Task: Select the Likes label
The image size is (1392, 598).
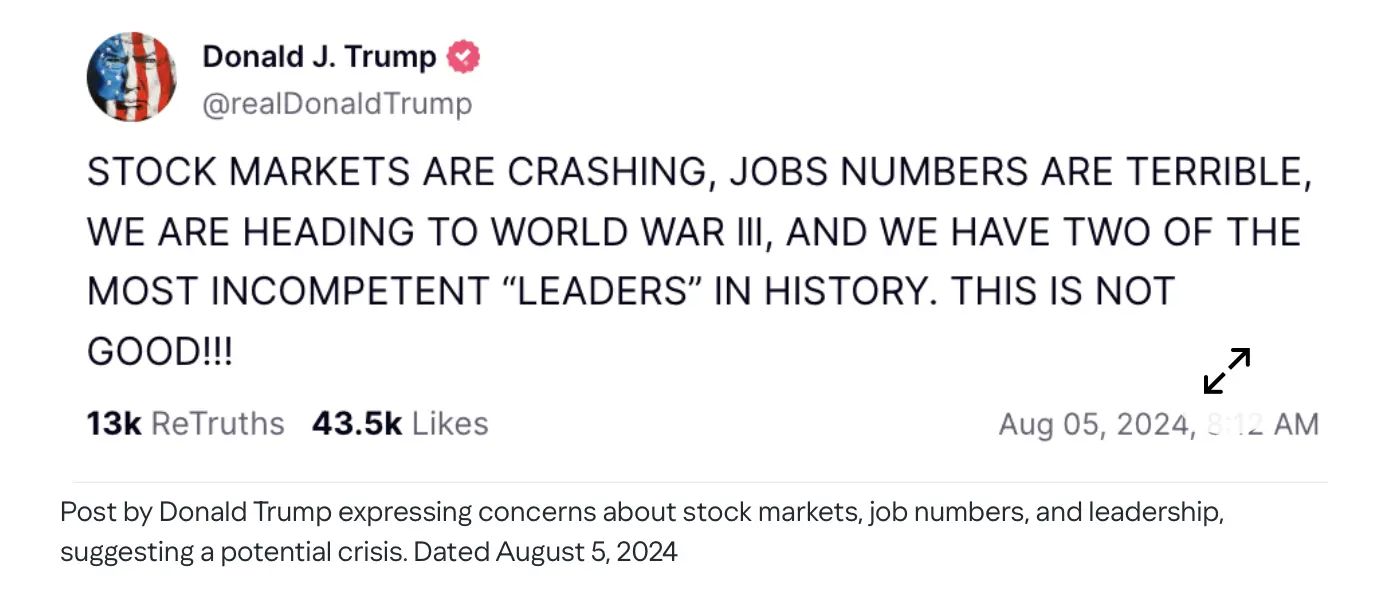Action: [x=450, y=424]
